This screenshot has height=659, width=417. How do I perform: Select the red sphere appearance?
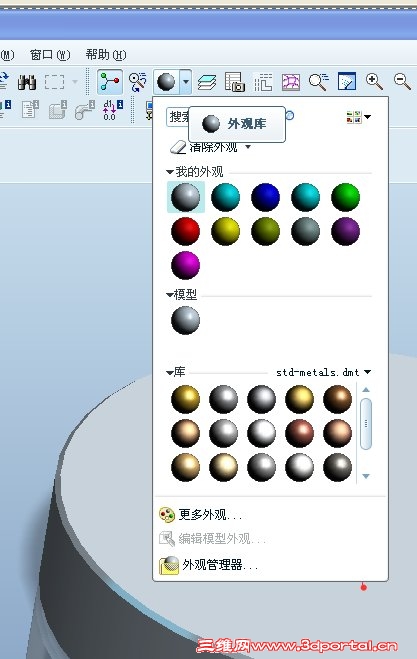click(185, 231)
